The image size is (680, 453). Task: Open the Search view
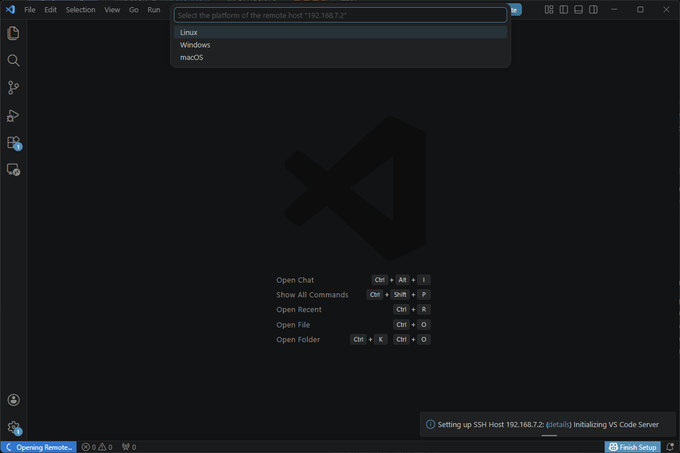(13, 60)
